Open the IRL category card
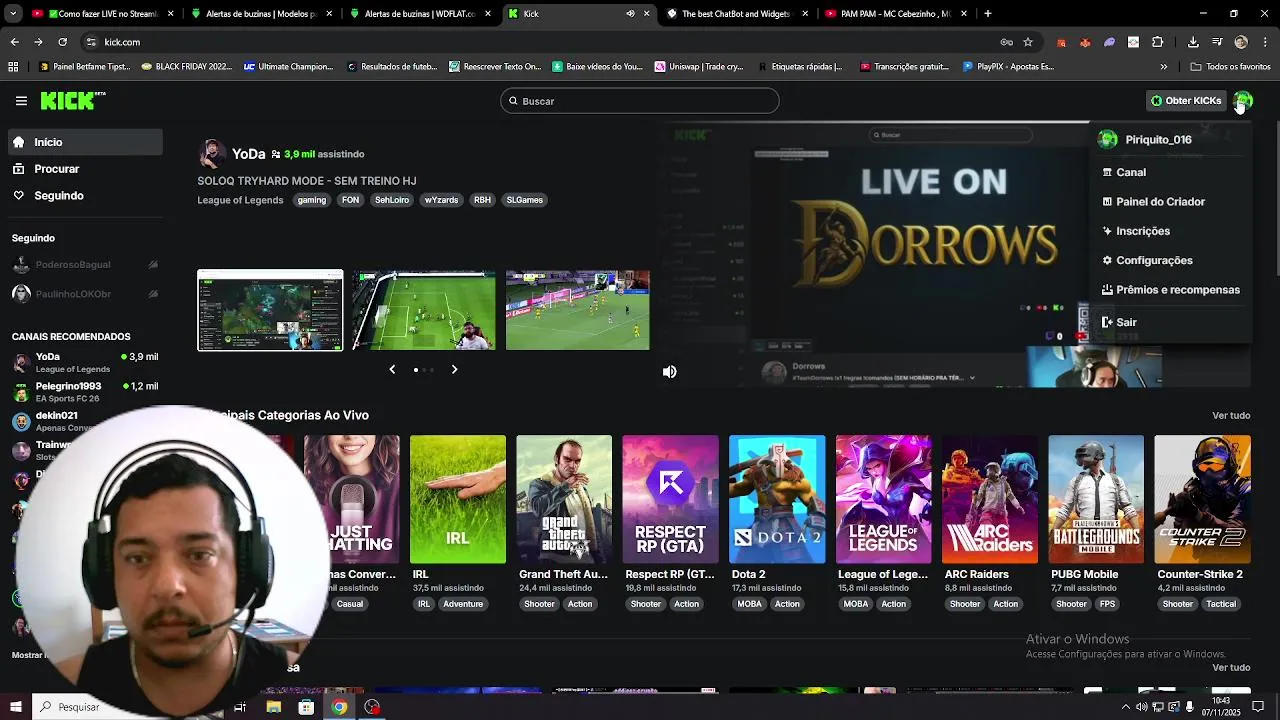 (458, 499)
